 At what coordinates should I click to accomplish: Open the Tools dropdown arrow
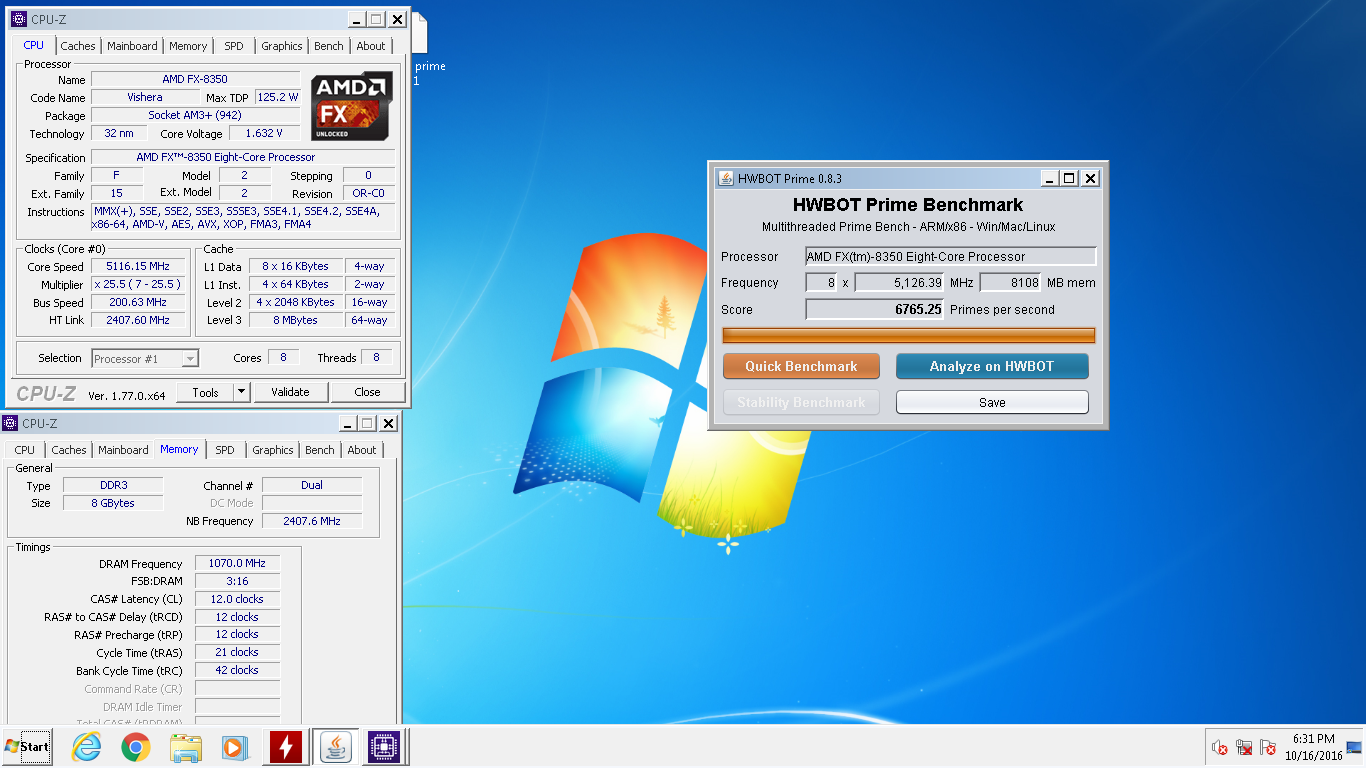pos(241,392)
